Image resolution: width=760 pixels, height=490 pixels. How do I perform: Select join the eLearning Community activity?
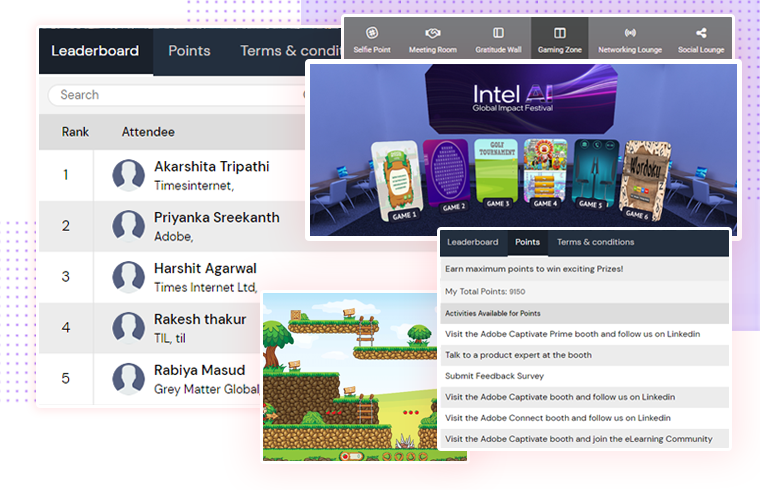[585, 439]
